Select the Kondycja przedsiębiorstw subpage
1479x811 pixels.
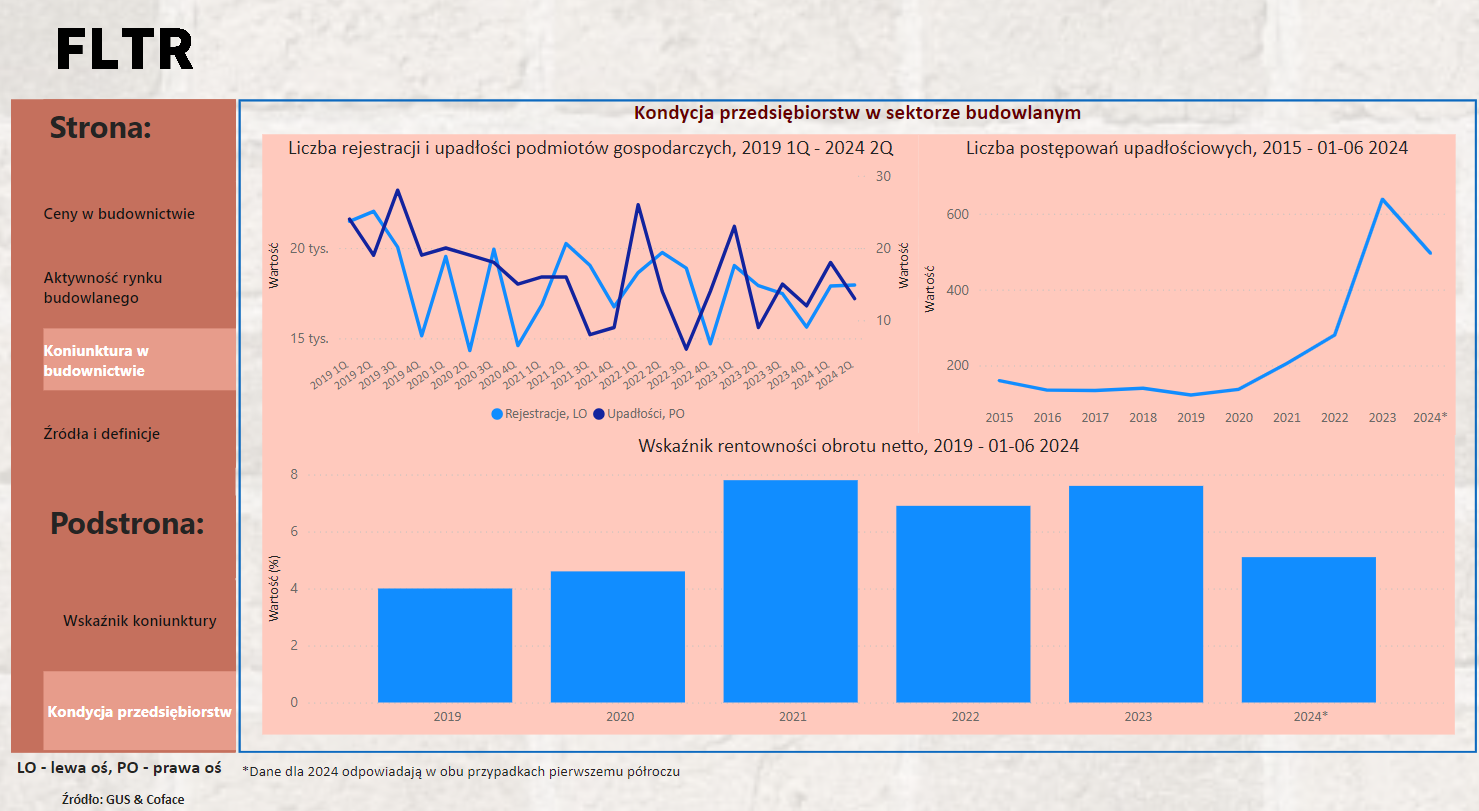pyautogui.click(x=139, y=712)
